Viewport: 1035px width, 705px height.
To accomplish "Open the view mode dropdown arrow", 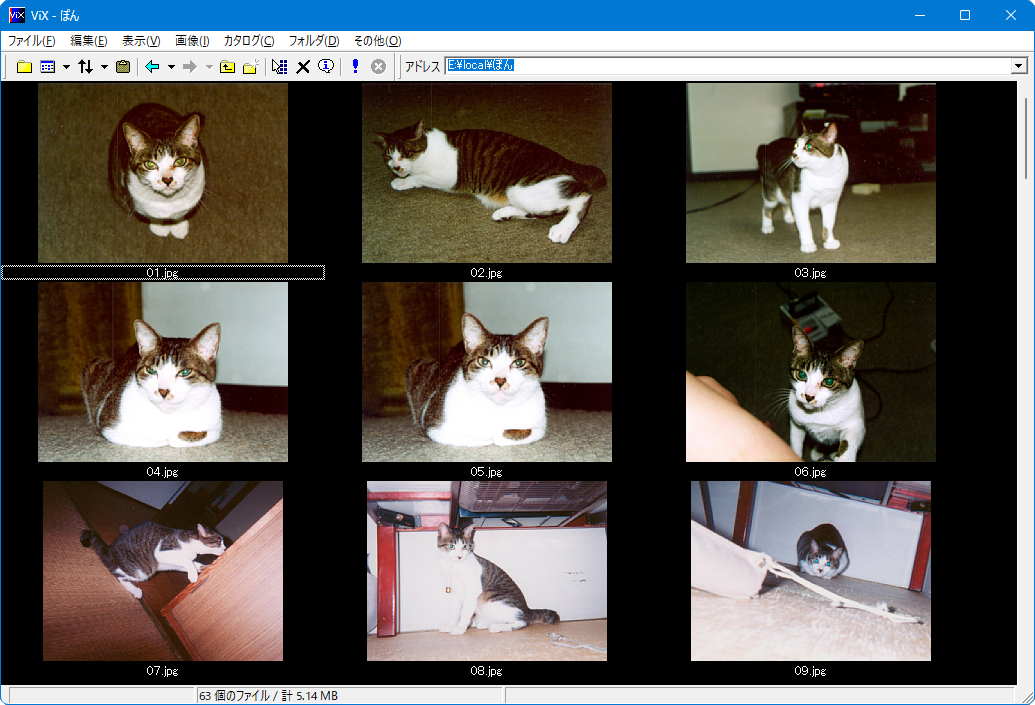I will point(66,67).
